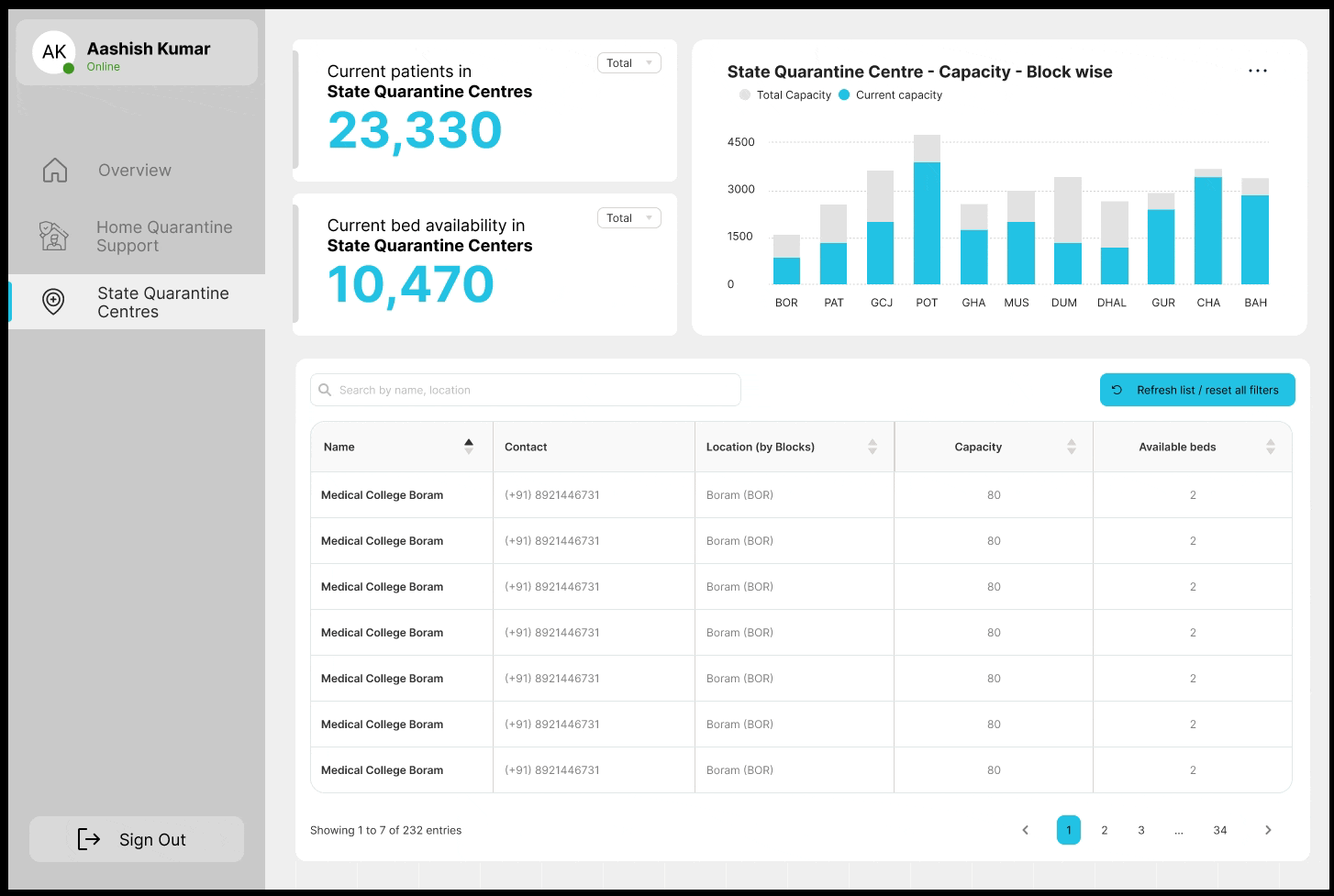Click the Current capacity blue legend dot
The image size is (1334, 896).
tap(844, 95)
